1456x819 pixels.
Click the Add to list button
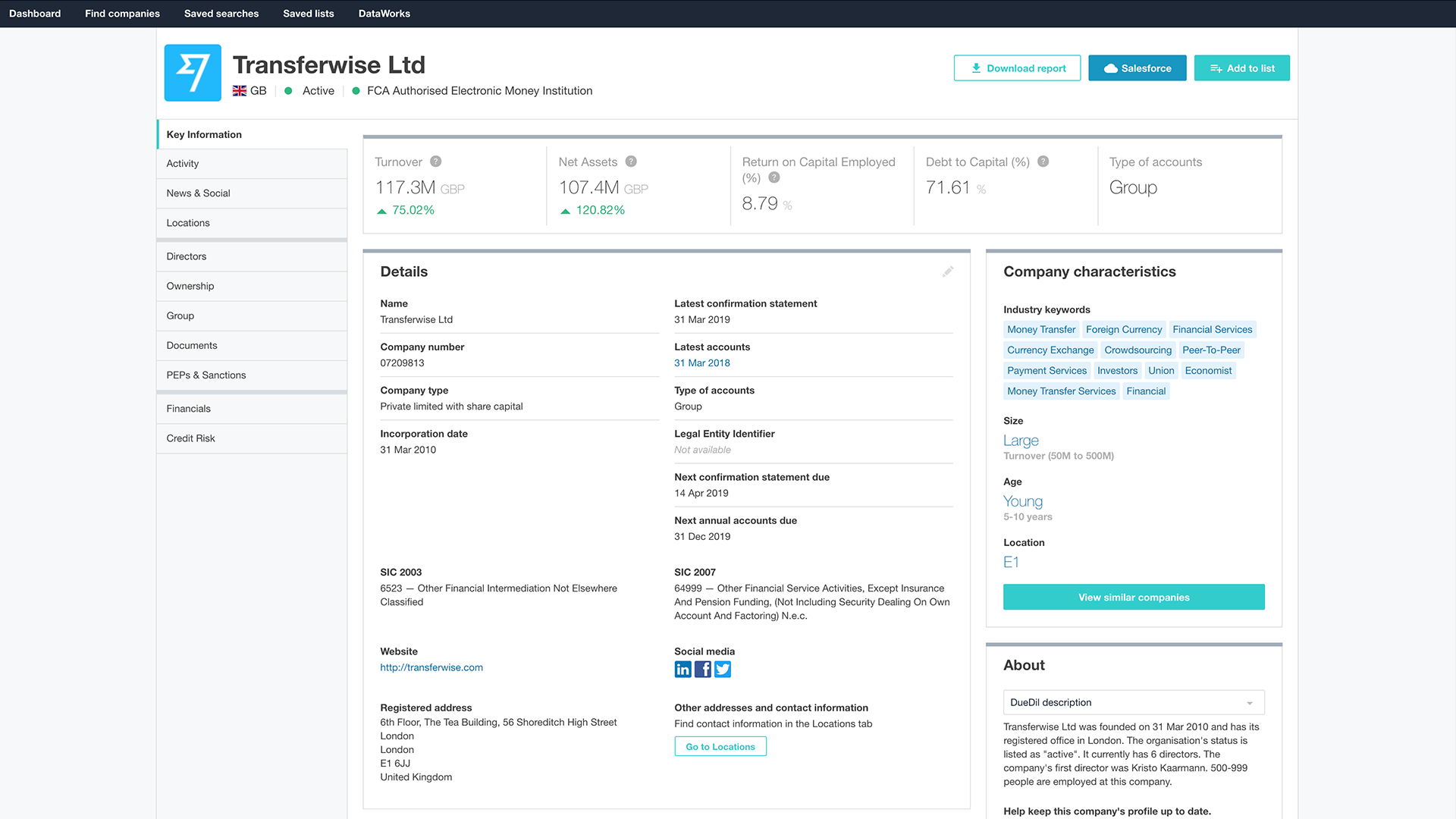tap(1241, 68)
